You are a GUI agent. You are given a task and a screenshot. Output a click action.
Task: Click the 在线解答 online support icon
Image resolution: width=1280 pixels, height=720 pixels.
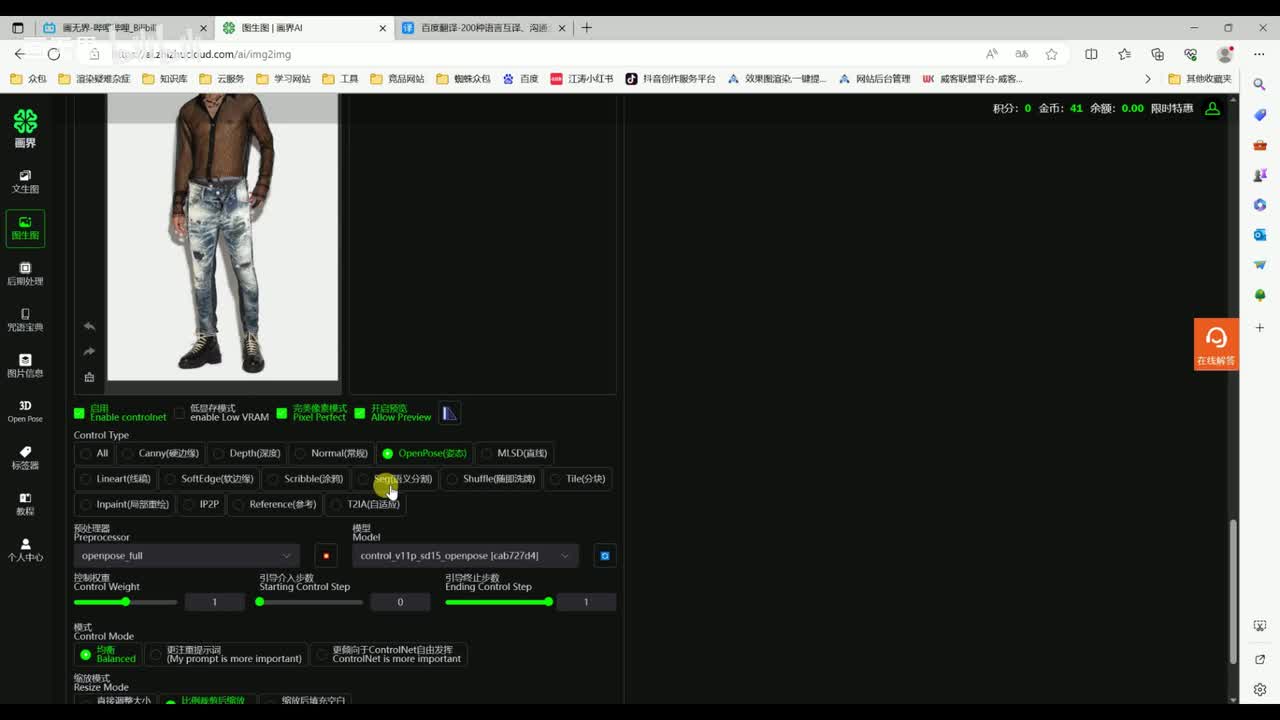(x=1216, y=344)
